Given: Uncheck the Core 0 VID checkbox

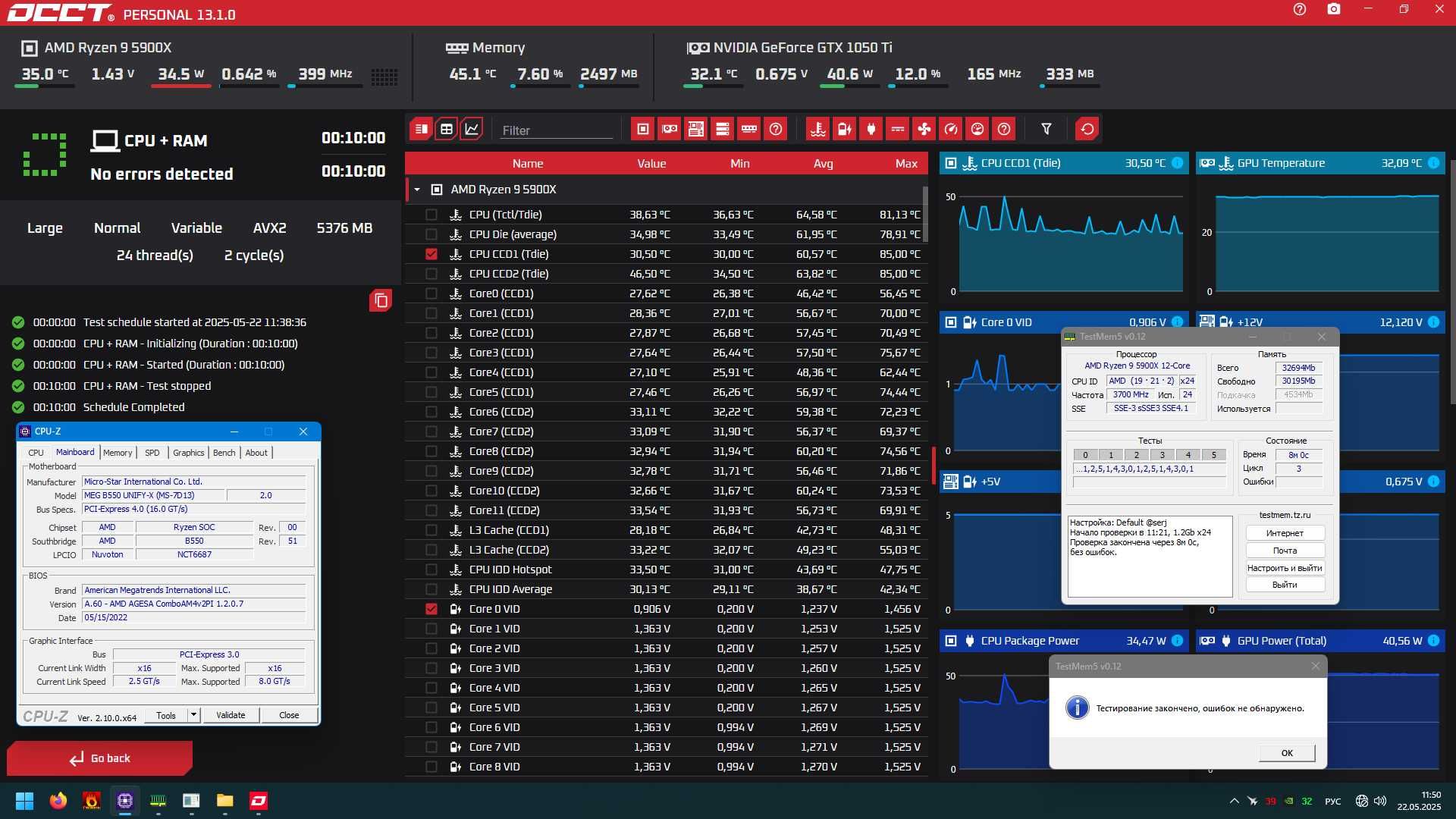Looking at the screenshot, I should (431, 609).
